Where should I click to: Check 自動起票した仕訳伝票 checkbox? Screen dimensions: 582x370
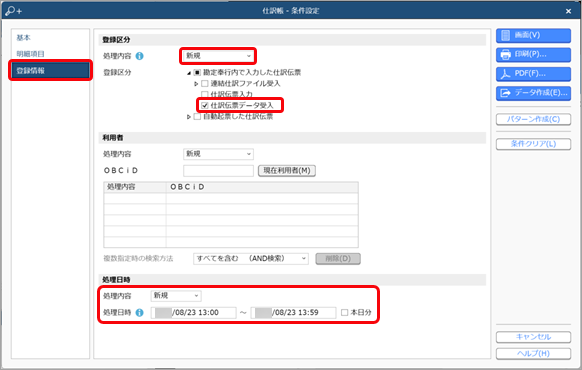197,117
